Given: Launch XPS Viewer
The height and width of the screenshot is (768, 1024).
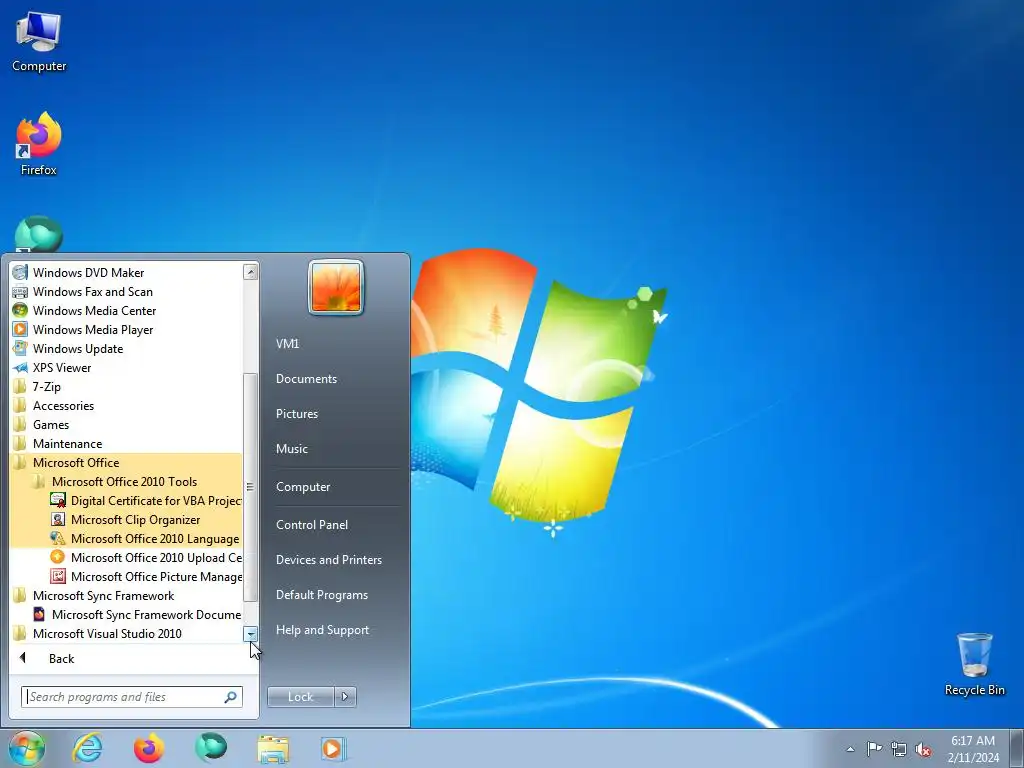Looking at the screenshot, I should (126, 367).
